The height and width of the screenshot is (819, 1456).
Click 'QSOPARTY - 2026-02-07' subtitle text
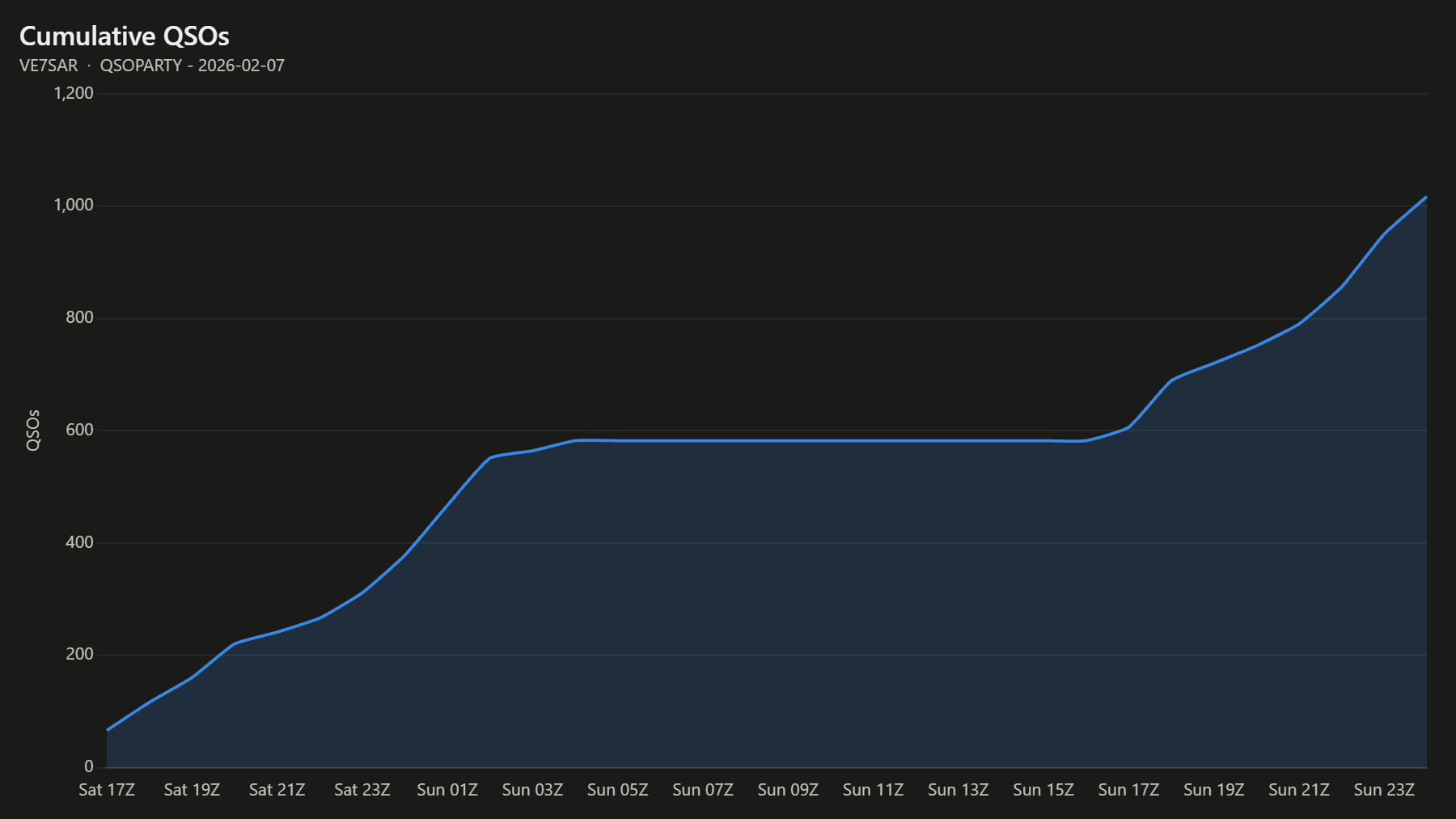(193, 66)
